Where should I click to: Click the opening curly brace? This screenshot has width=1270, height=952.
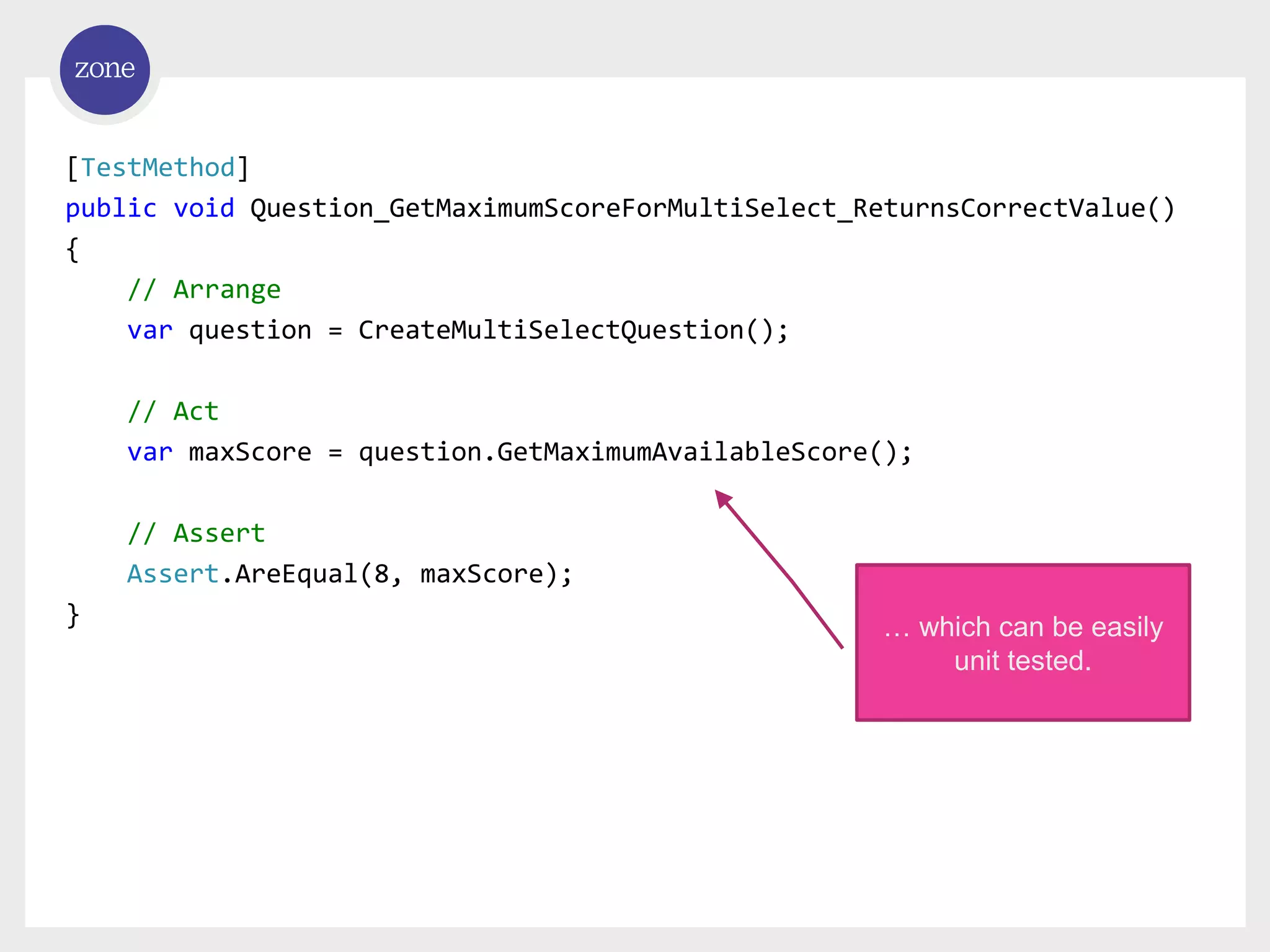(73, 250)
